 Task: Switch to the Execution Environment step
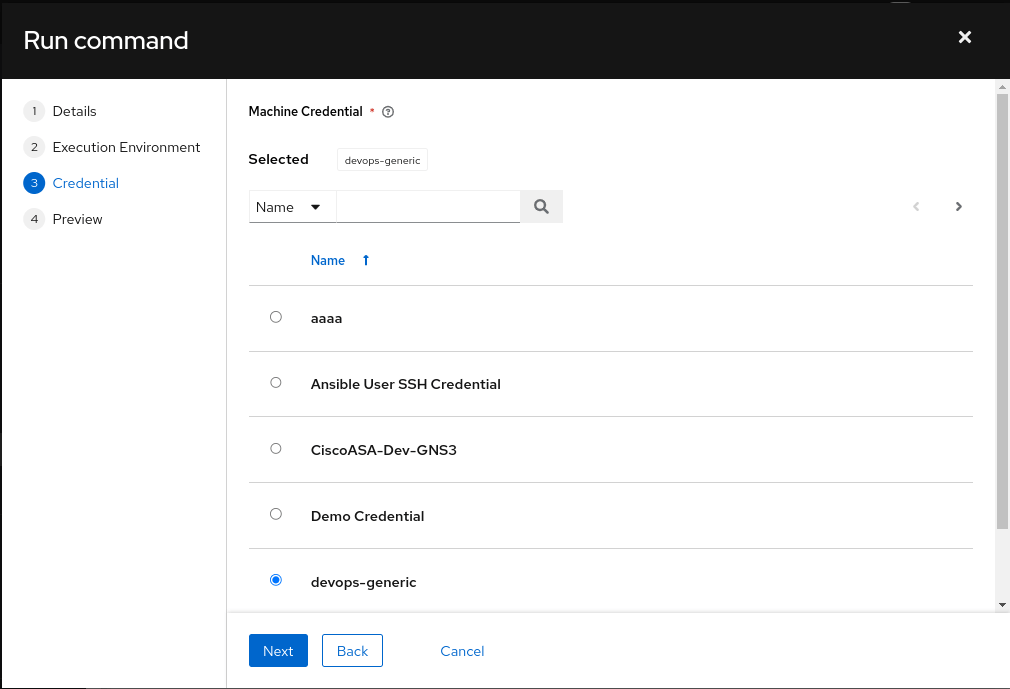point(126,147)
